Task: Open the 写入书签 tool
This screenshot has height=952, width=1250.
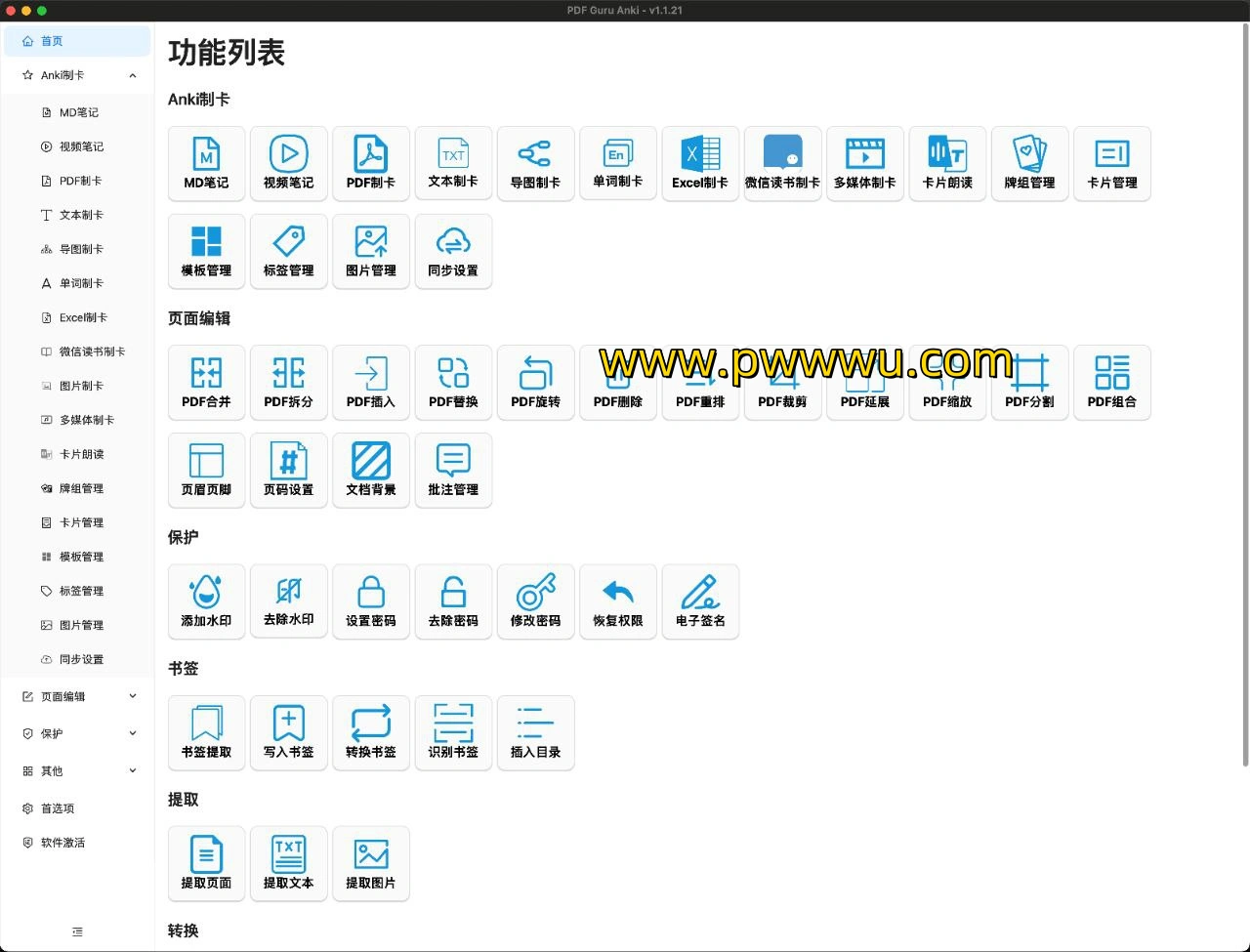Action: coord(288,732)
